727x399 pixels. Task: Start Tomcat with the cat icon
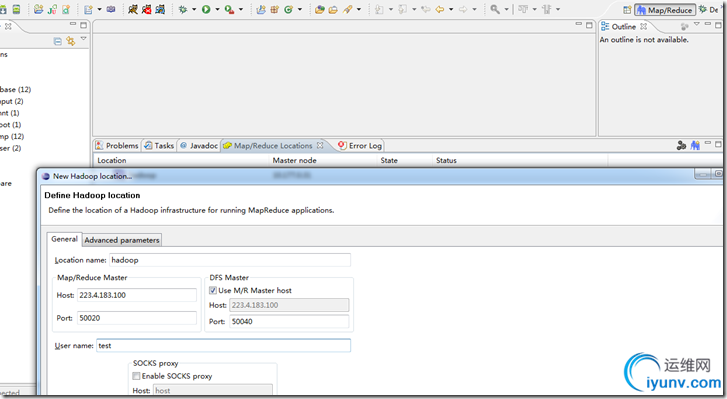point(133,9)
